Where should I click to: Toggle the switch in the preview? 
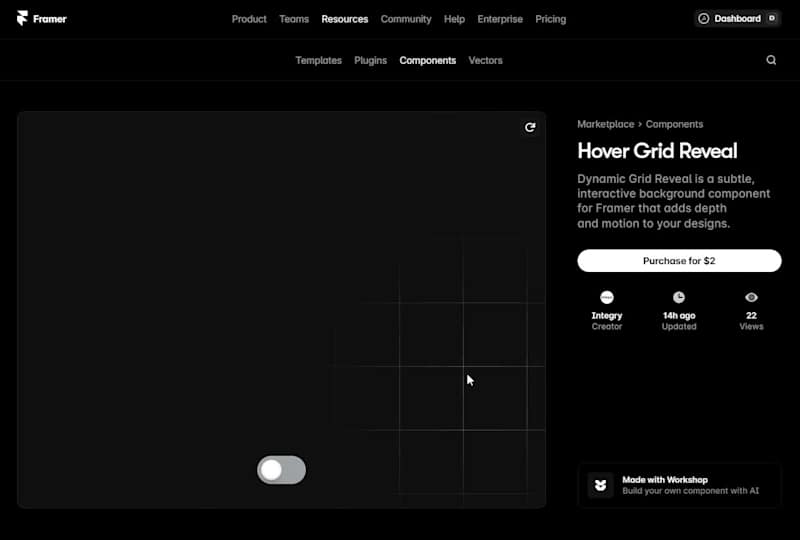click(282, 470)
